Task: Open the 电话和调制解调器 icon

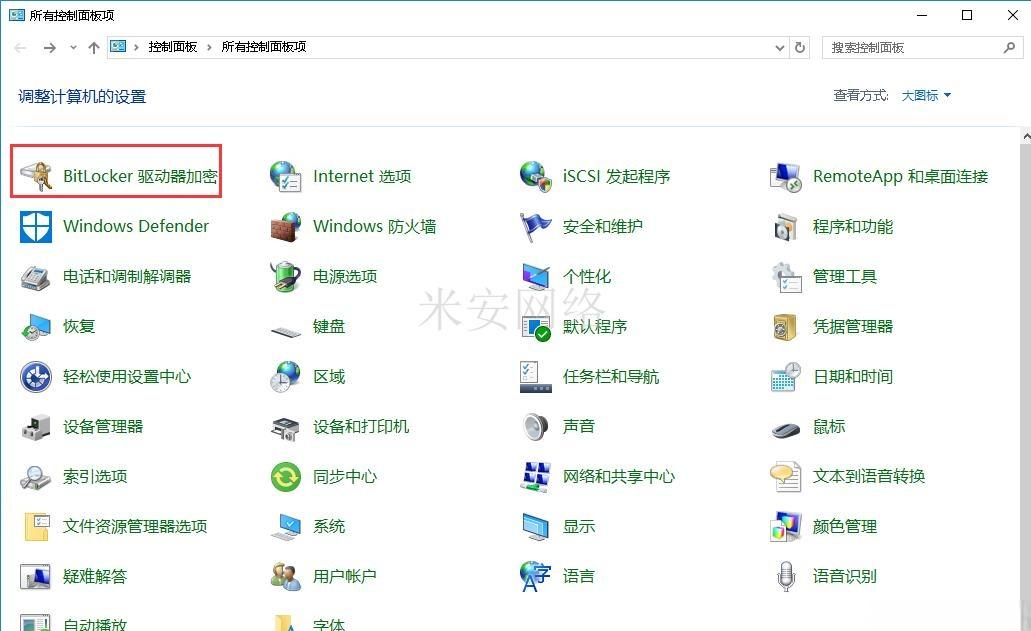Action: [x=36, y=277]
